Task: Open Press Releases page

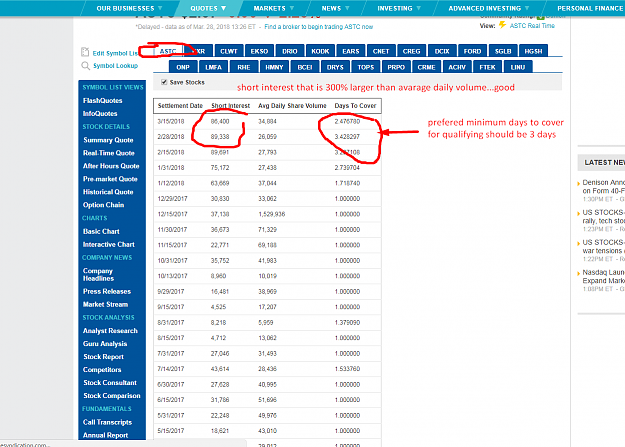Action: coord(107,291)
